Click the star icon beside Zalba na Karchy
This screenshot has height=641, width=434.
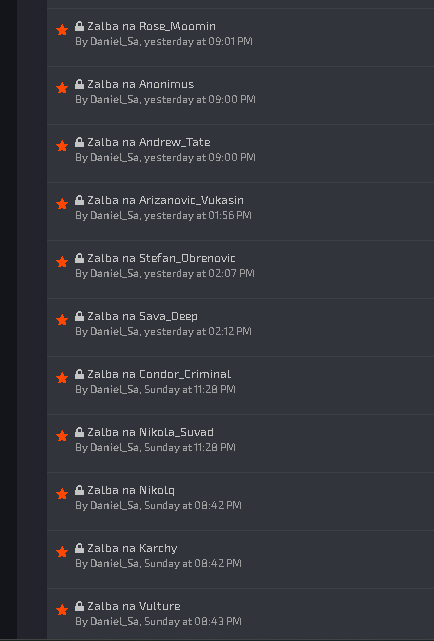point(62,552)
